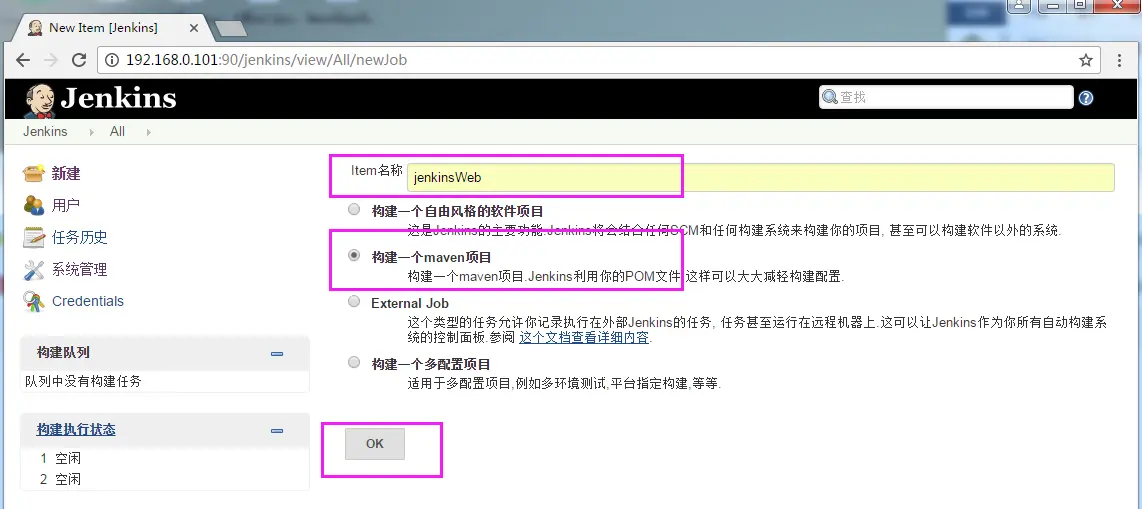Open the Credentials sidebar link
Image resolution: width=1142 pixels, height=509 pixels.
(x=87, y=301)
